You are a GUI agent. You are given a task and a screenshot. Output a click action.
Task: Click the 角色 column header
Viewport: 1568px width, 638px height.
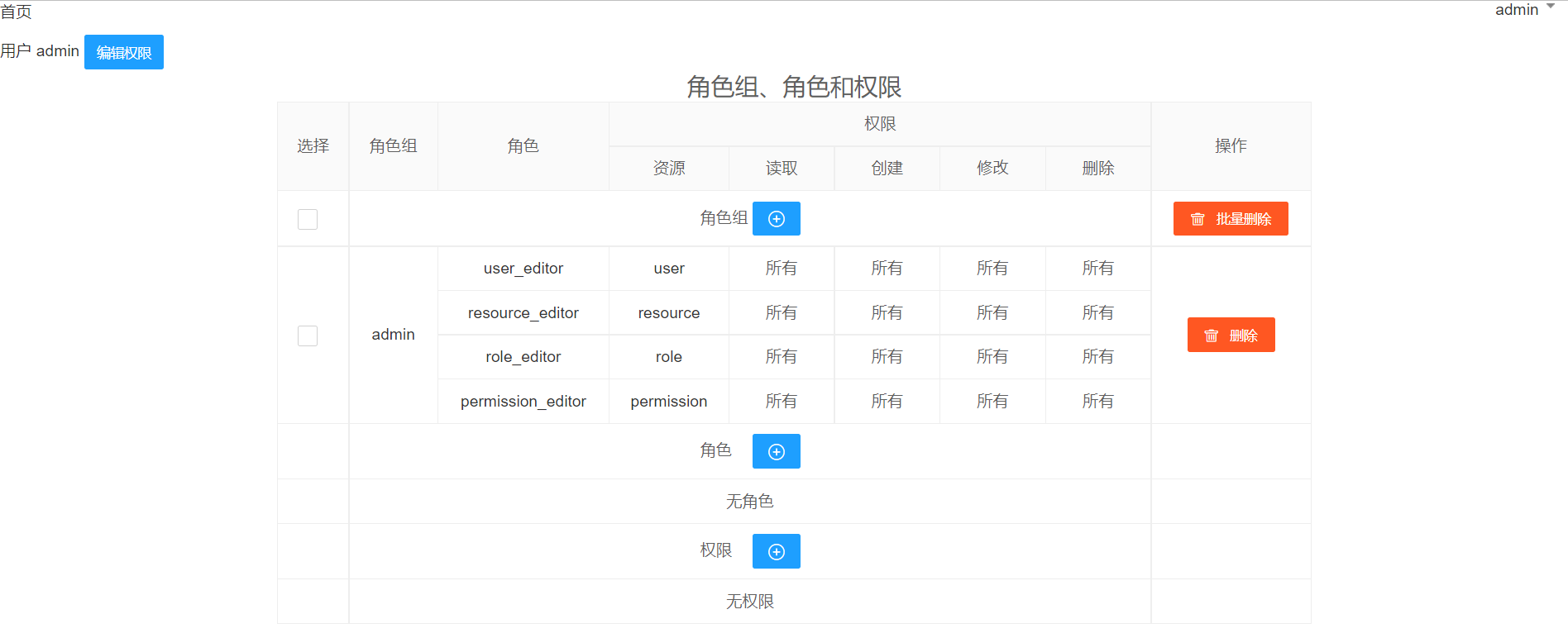tap(523, 146)
